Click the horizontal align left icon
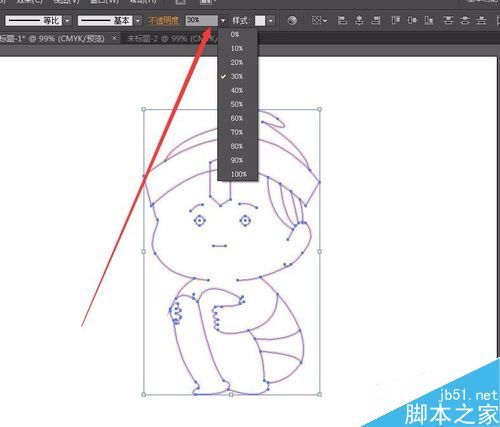This screenshot has width=500, height=427. 342,21
